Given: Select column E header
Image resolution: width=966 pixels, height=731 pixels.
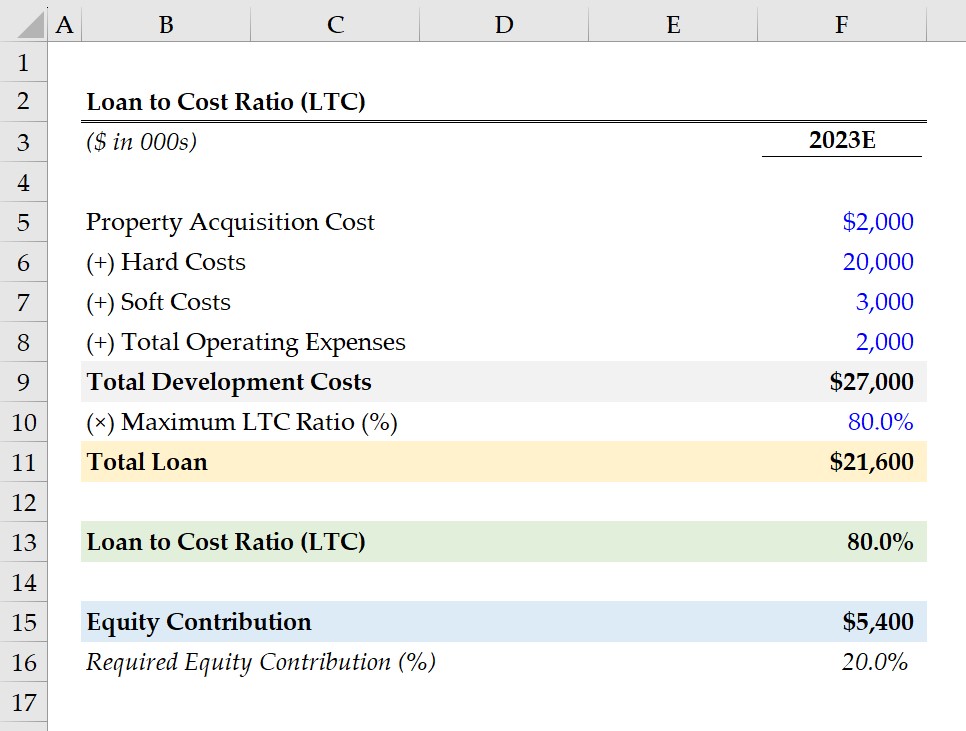Looking at the screenshot, I should tap(673, 25).
